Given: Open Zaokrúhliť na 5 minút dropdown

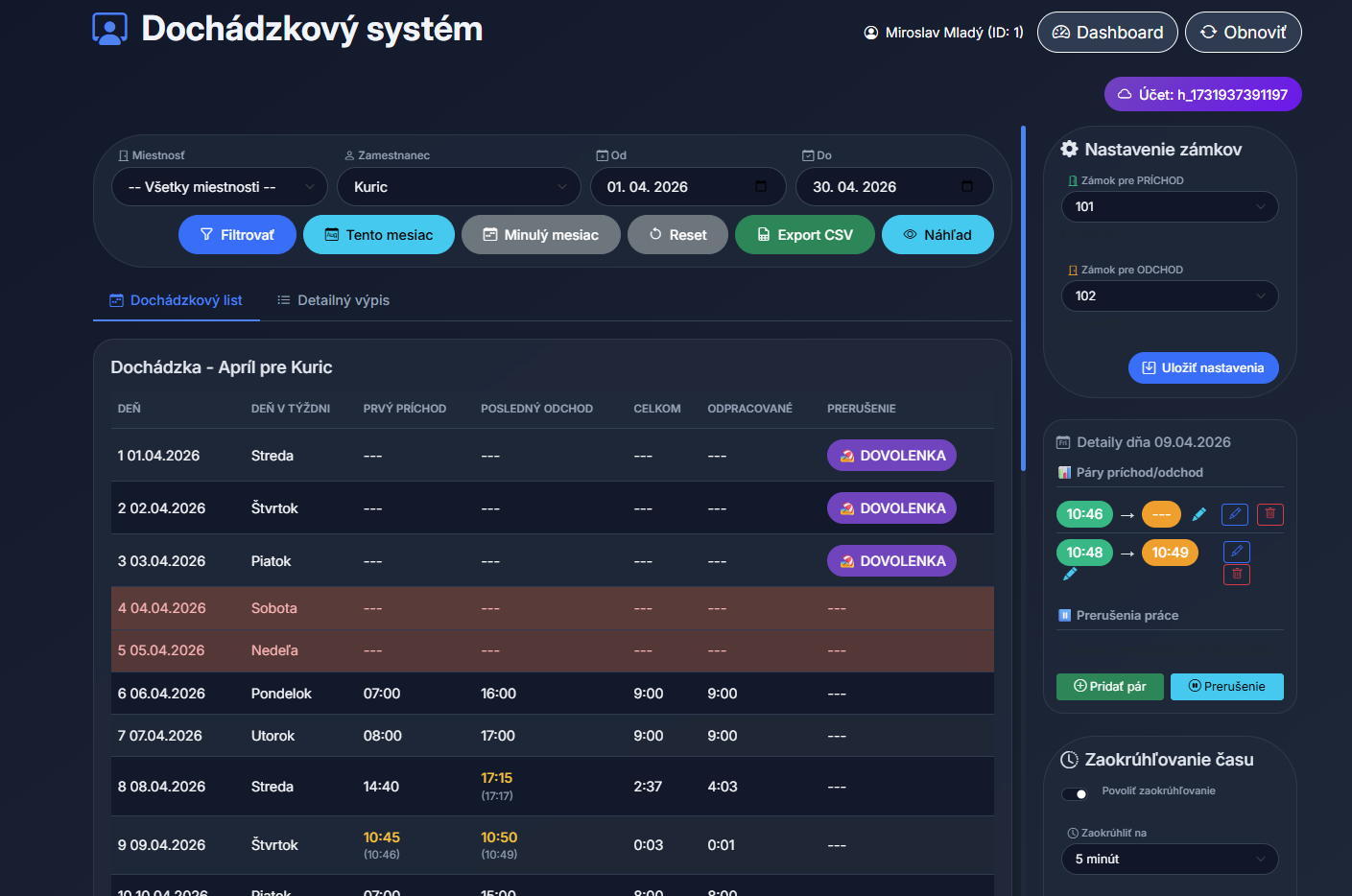Looking at the screenshot, I should tap(1169, 860).
